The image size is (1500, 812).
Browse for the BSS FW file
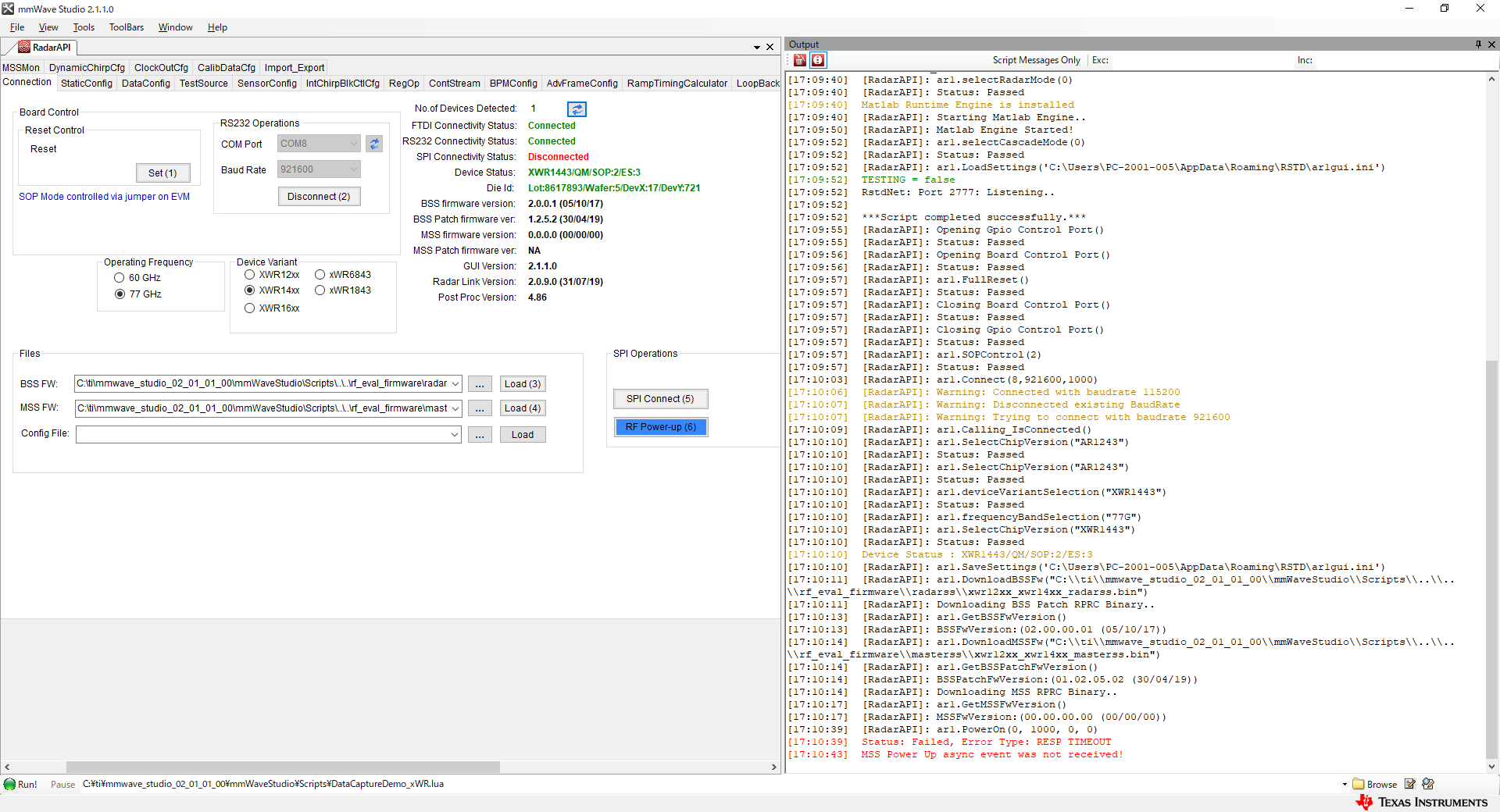click(x=480, y=384)
